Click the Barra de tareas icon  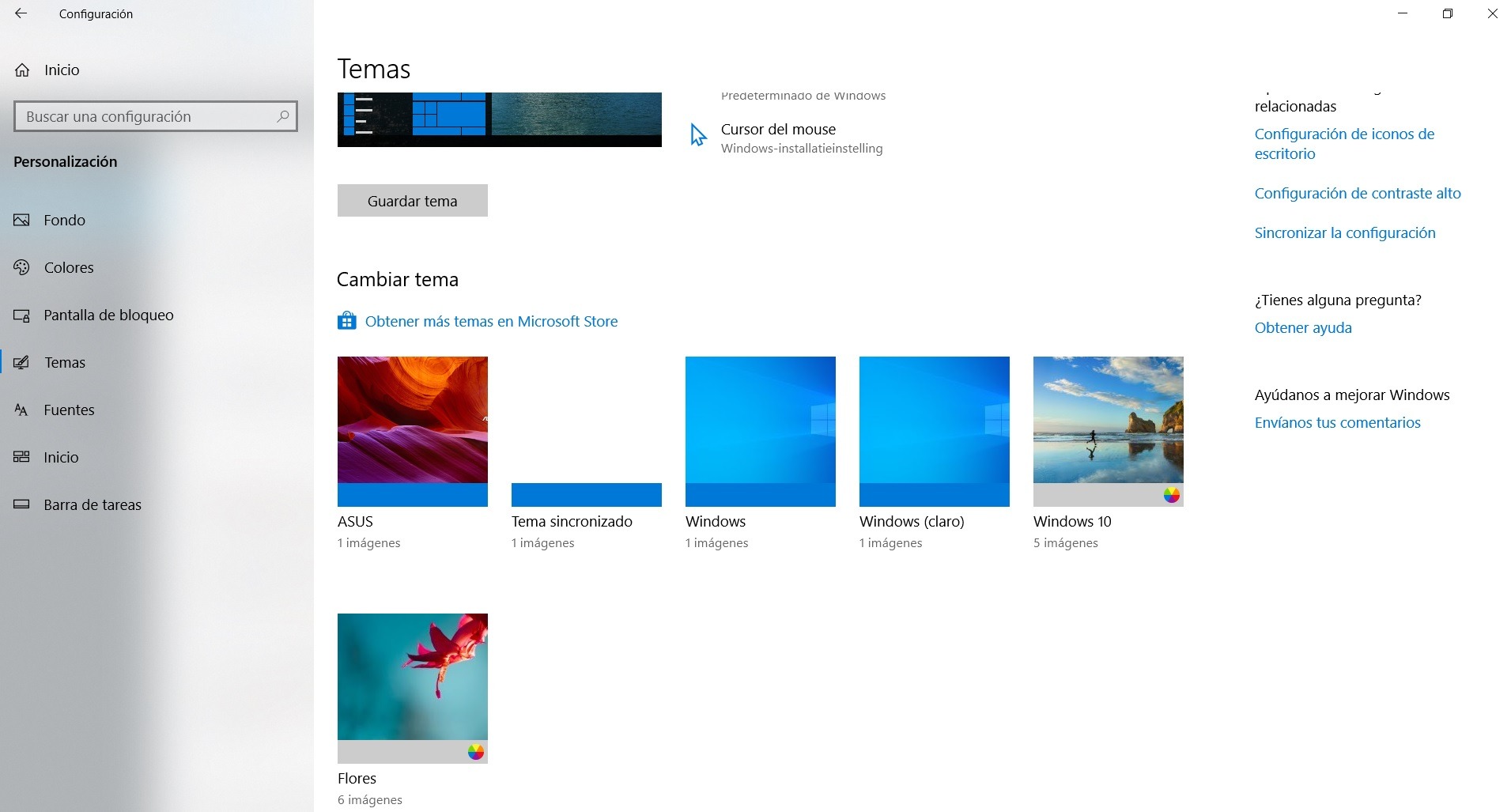pyautogui.click(x=22, y=504)
